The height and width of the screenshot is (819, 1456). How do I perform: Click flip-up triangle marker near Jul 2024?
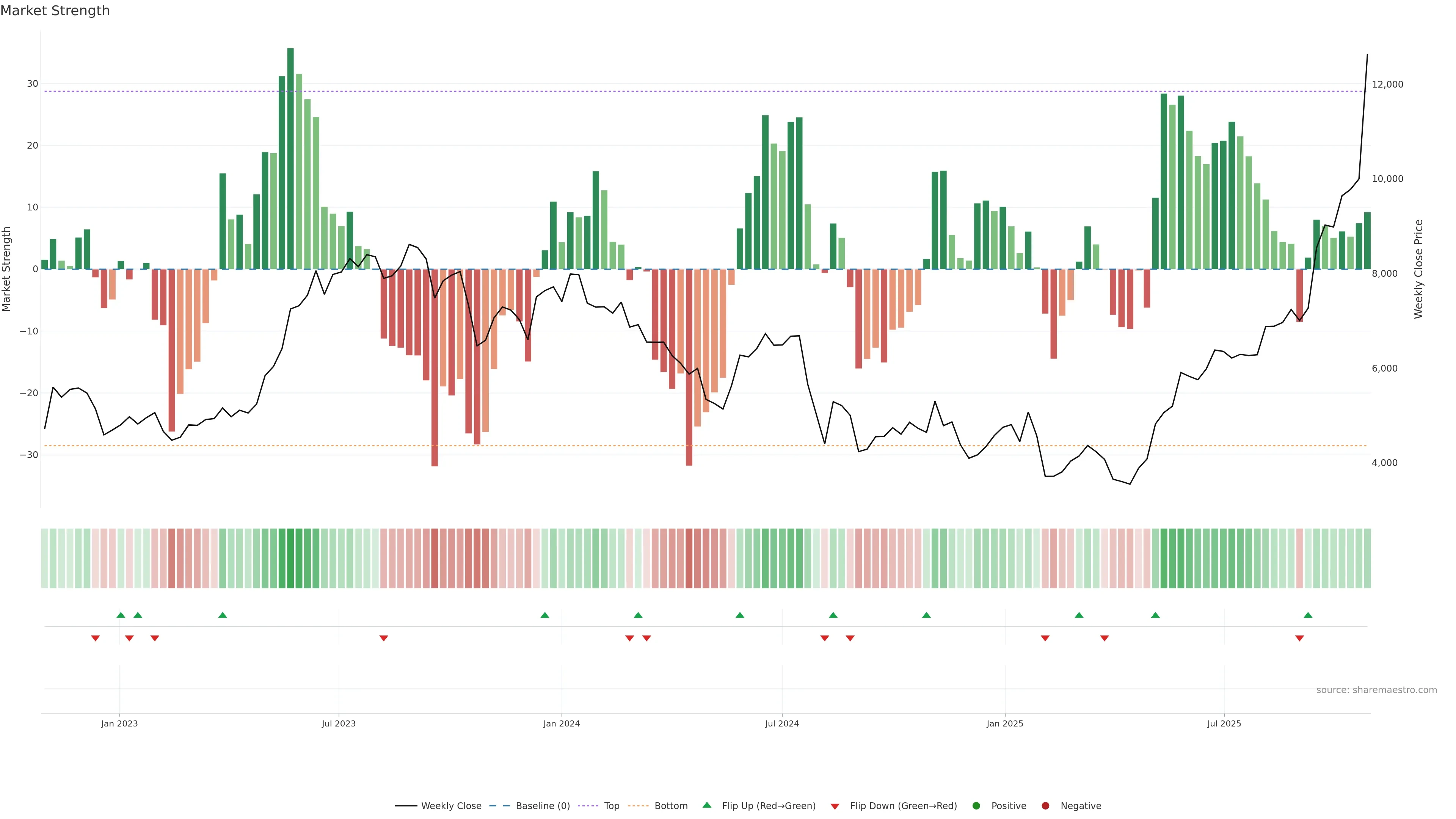[740, 615]
